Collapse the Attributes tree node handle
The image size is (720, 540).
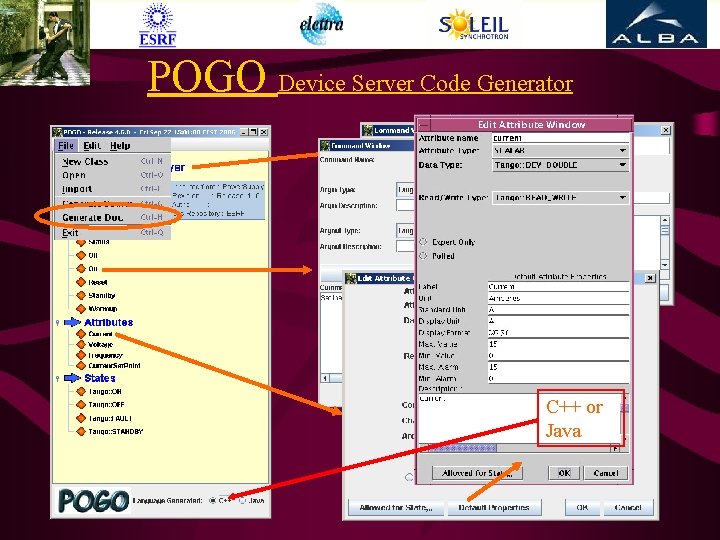(57, 323)
